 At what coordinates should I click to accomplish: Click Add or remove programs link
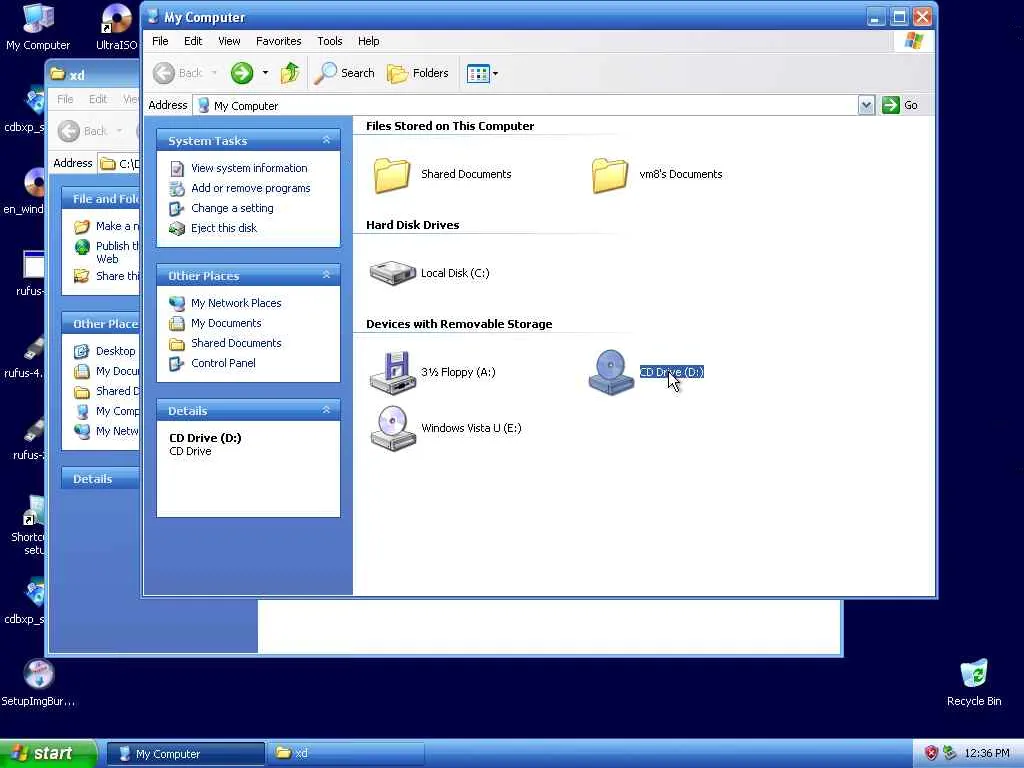251,188
